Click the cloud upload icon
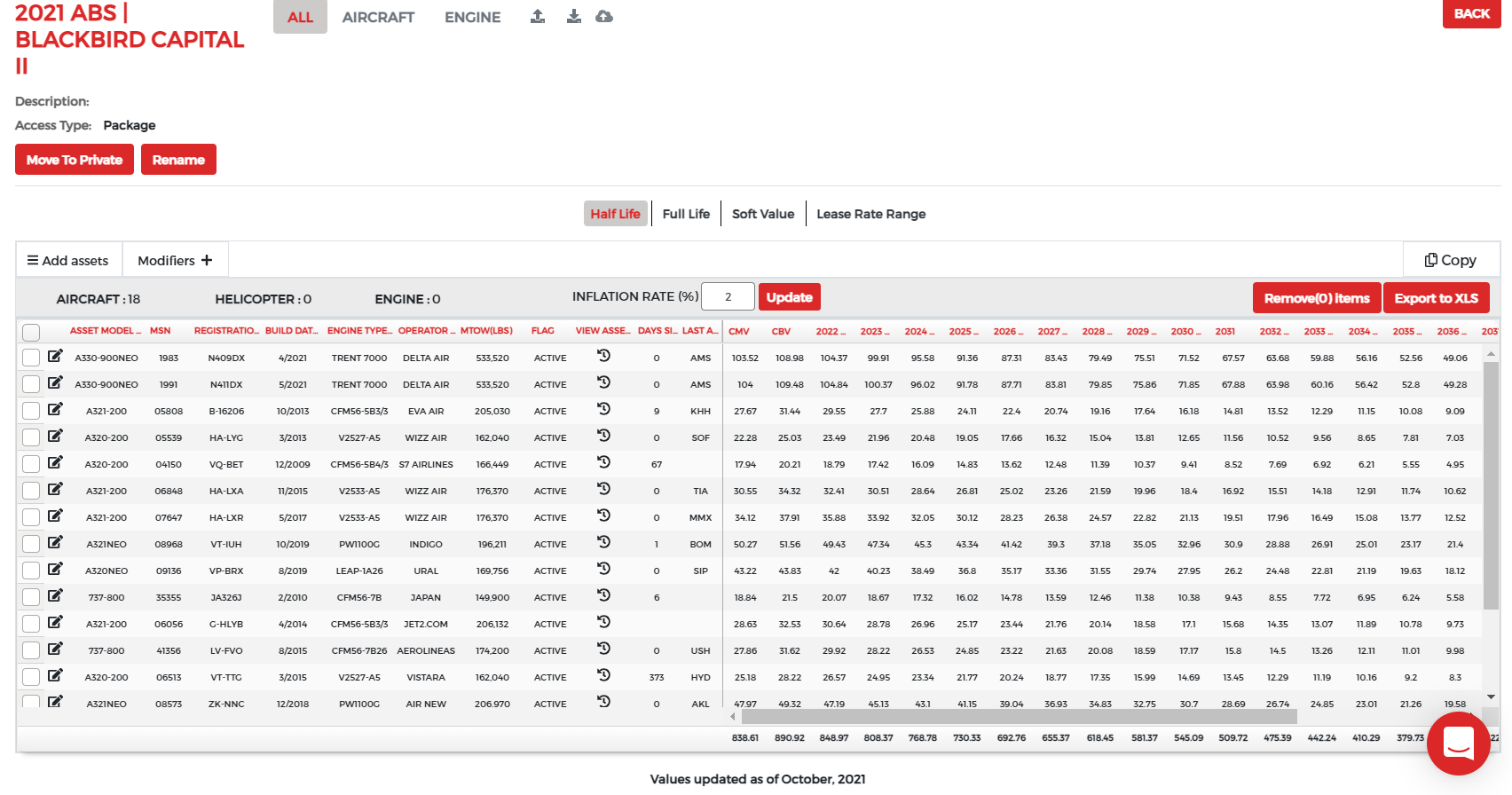Screen dimensions: 1512x795 click(x=604, y=17)
